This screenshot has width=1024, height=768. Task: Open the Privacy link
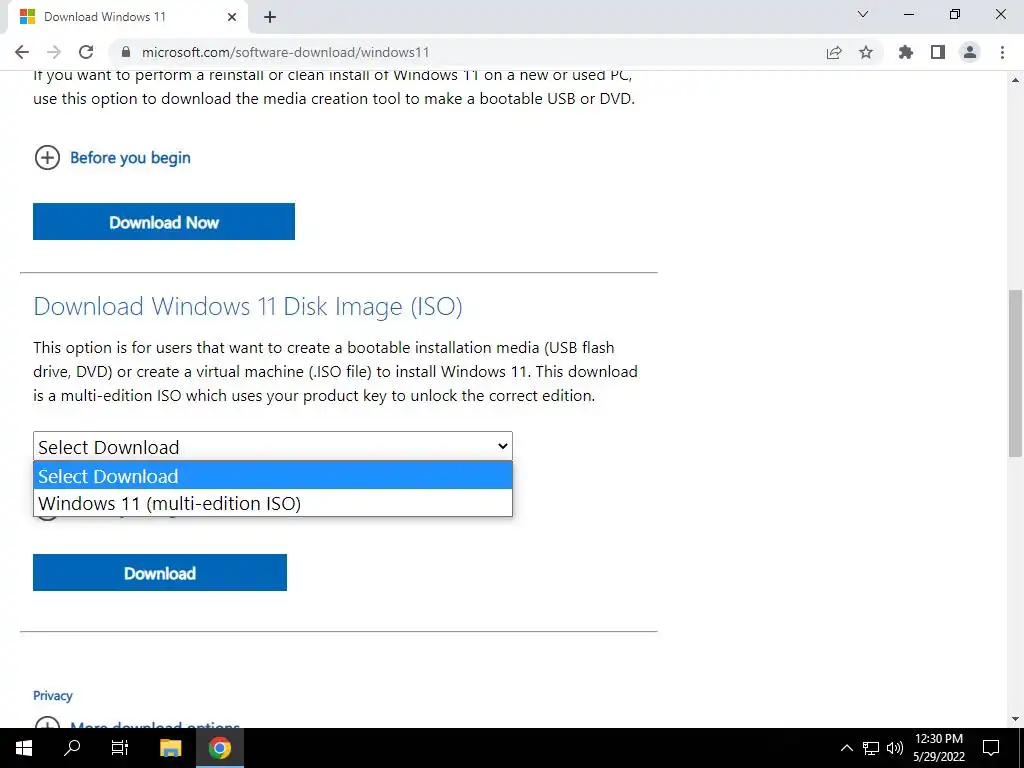53,696
